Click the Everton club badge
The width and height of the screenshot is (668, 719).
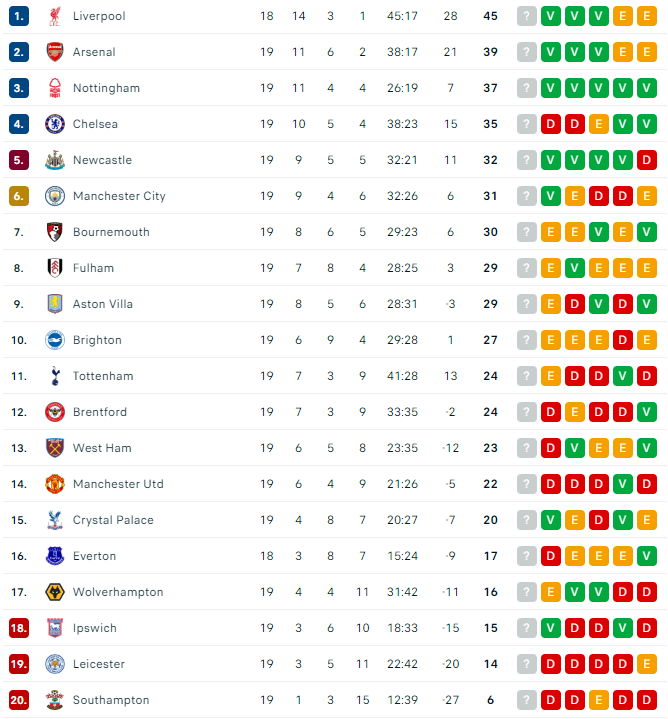(x=55, y=556)
